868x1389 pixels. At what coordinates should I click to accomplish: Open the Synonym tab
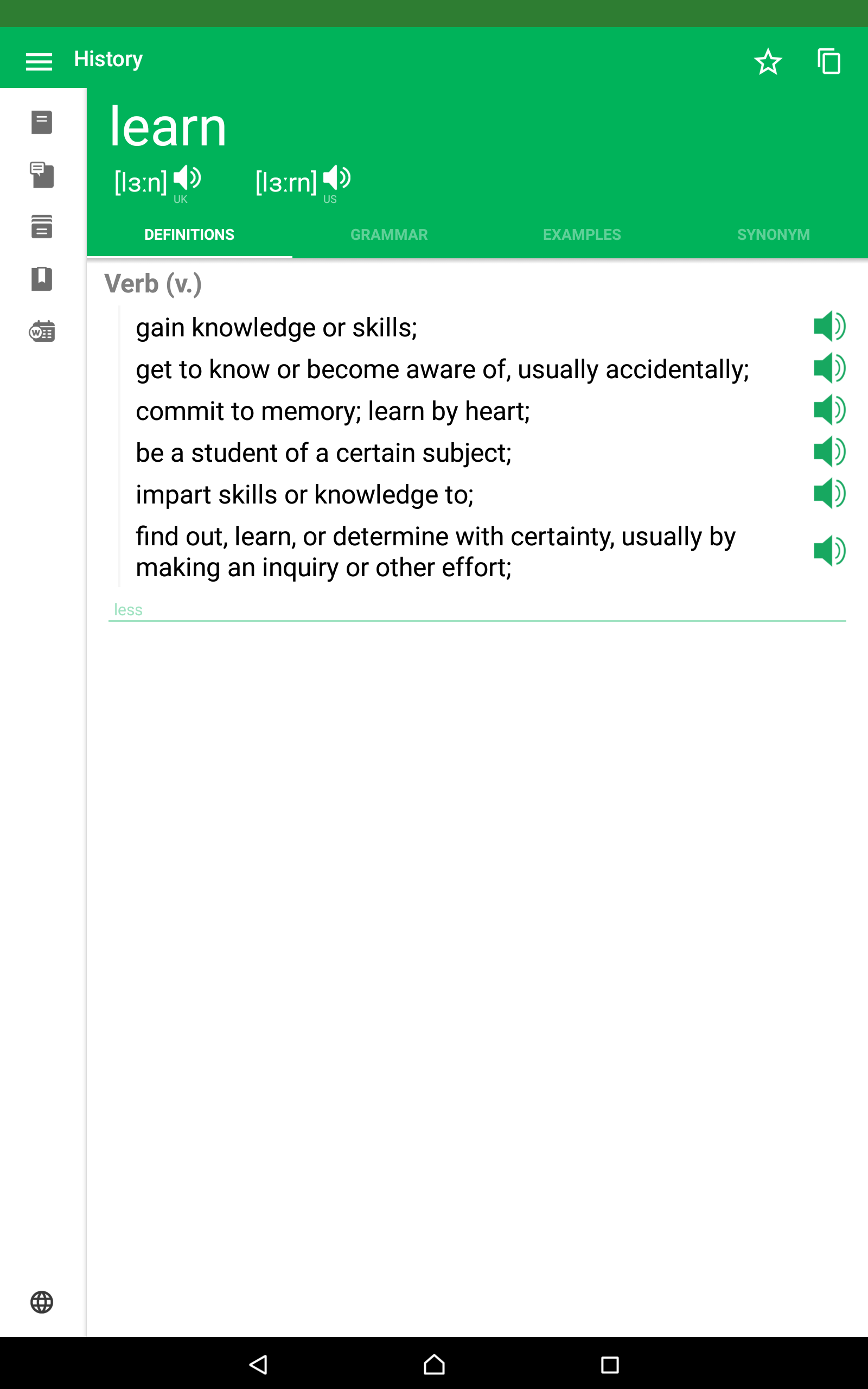(773, 235)
